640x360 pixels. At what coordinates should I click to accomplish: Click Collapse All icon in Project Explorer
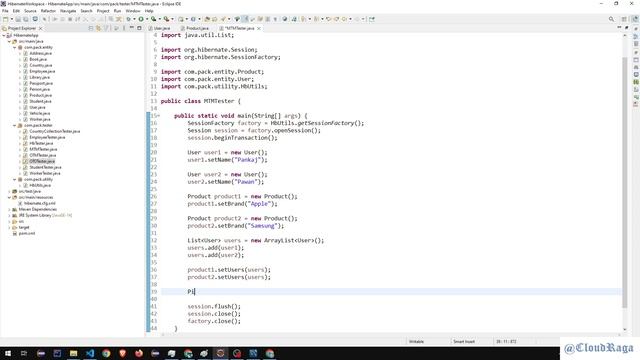[91, 28]
